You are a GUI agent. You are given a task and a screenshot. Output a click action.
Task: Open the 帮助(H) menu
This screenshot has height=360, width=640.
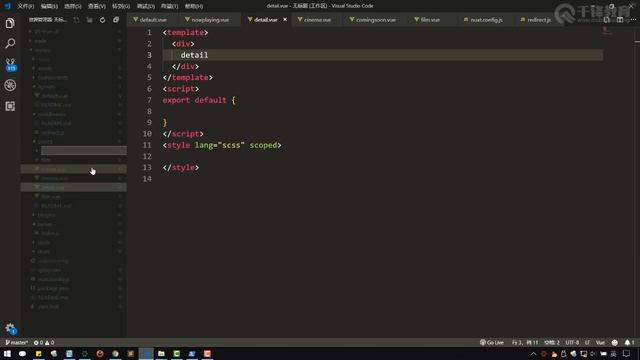point(194,6)
